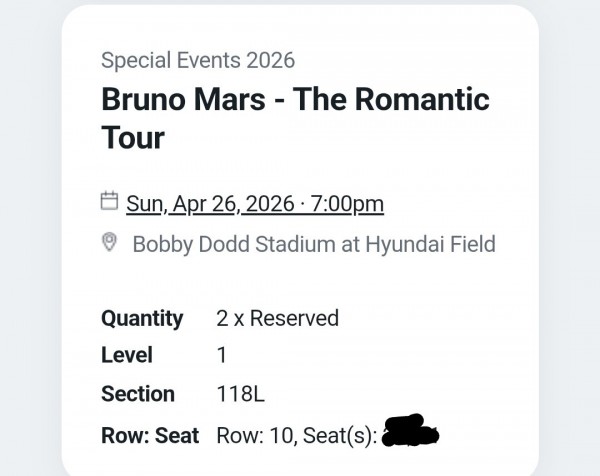Click the Bobby Dodd Stadium venue name
Viewport: 600px width, 476px height.
click(x=240, y=244)
